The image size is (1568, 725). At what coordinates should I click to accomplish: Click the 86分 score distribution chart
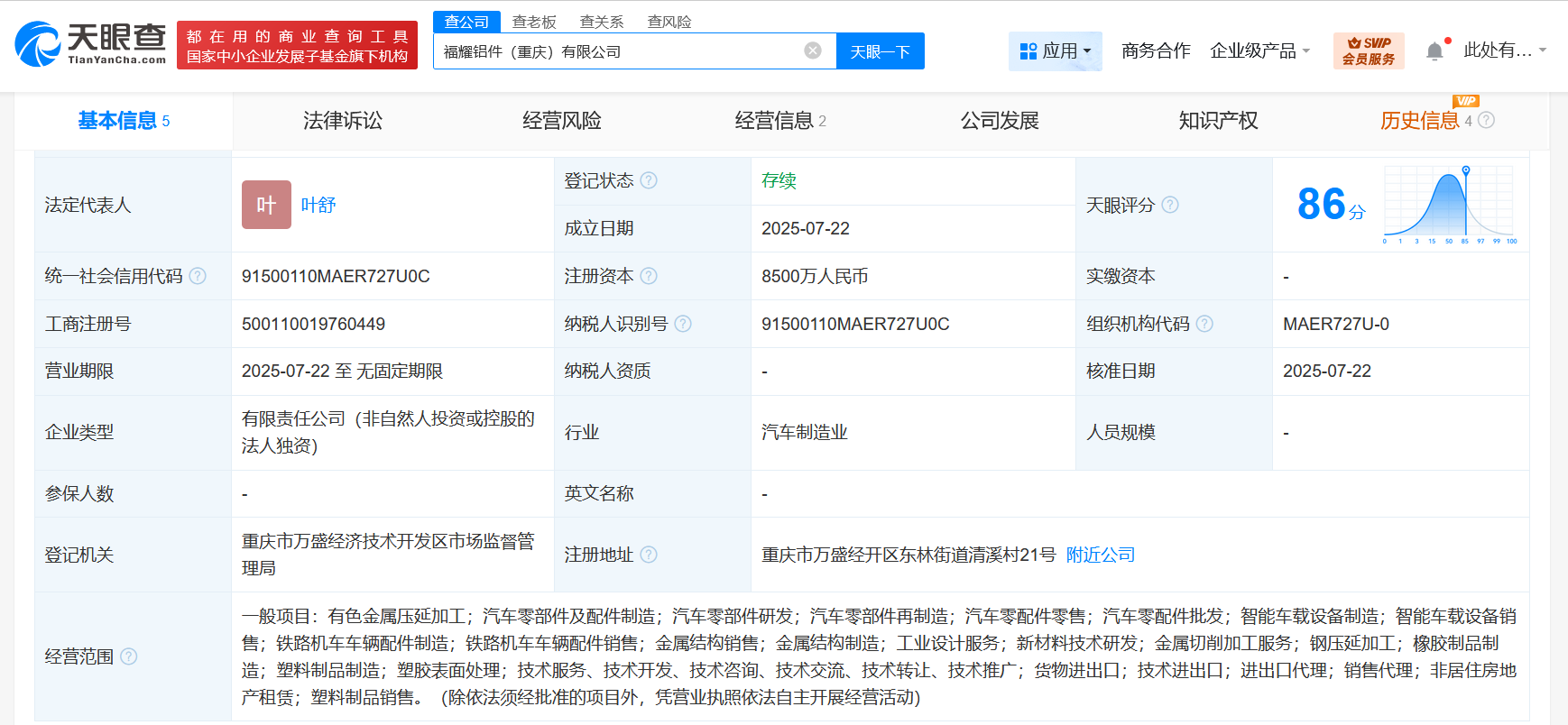click(1450, 205)
